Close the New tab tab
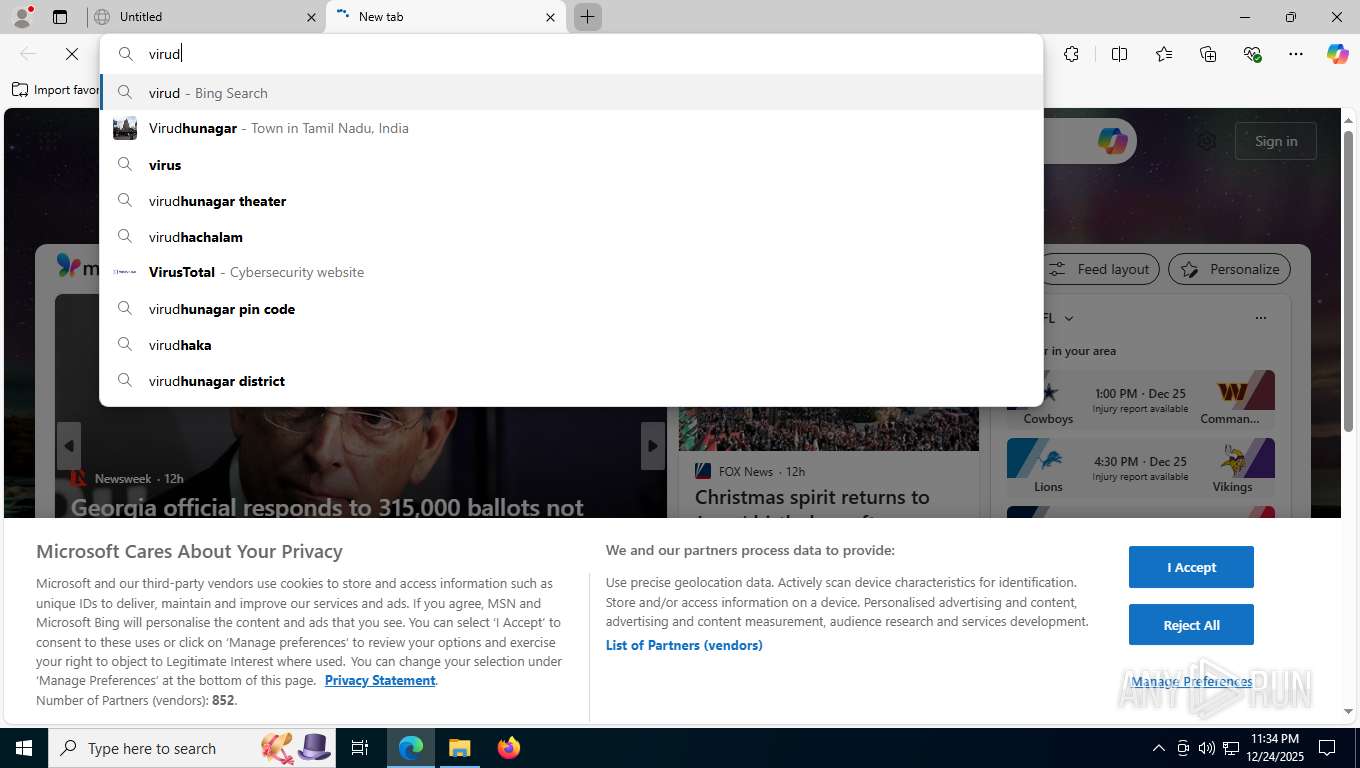 [550, 17]
